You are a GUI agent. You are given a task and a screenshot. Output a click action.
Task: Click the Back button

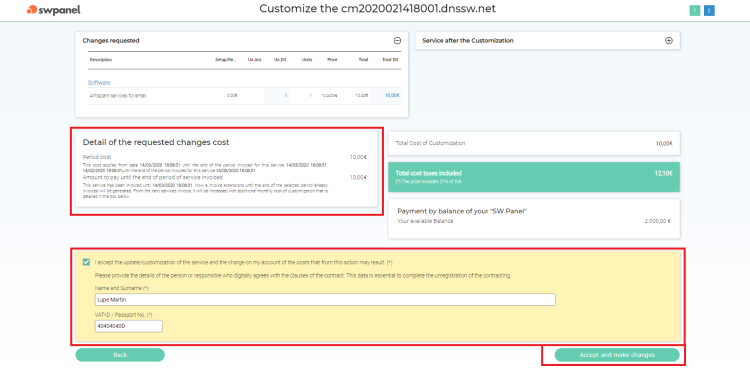tap(120, 355)
